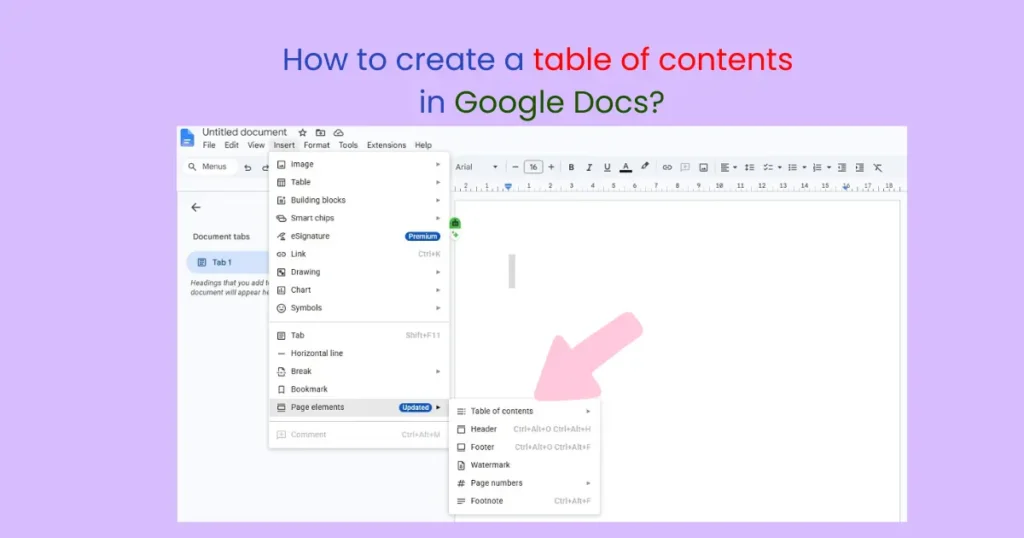The height and width of the screenshot is (538, 1024).
Task: Open the highlight color pen tool
Action: point(645,167)
